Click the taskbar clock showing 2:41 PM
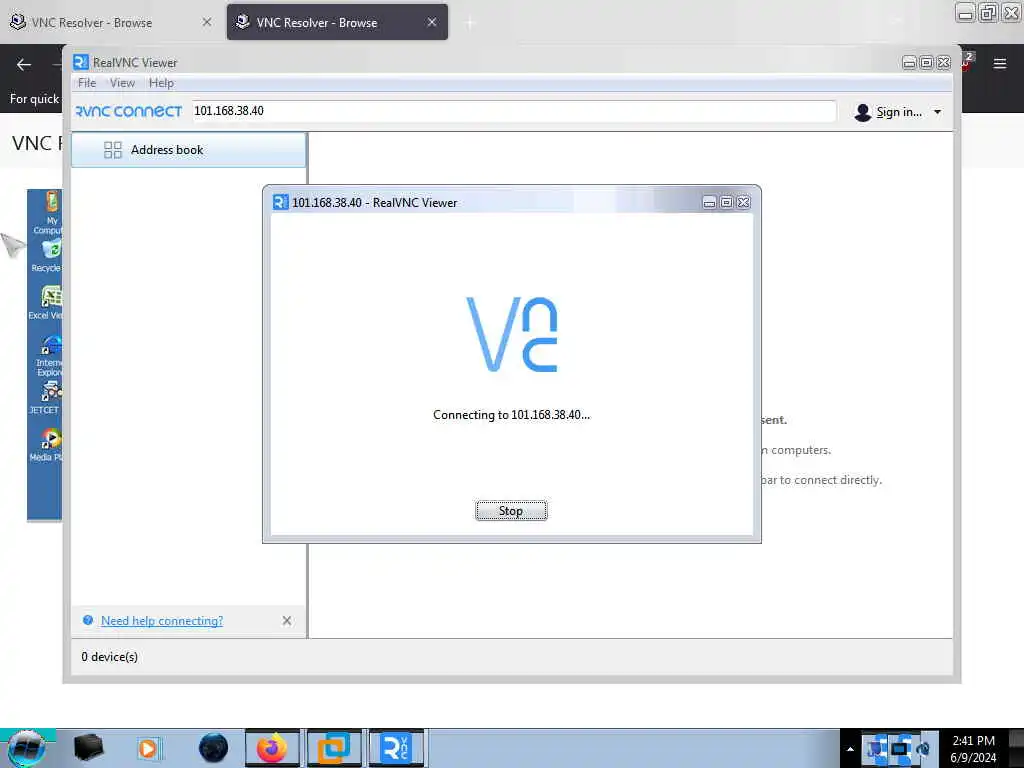1024x768 pixels. coord(973,748)
